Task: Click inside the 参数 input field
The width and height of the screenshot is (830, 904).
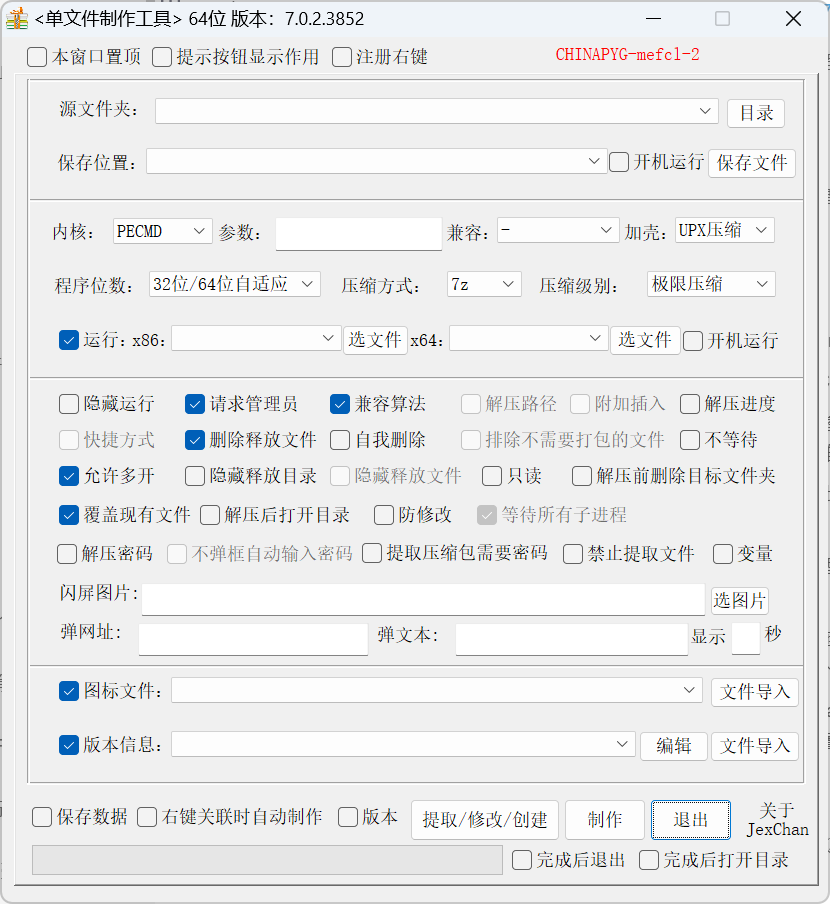Action: click(358, 233)
